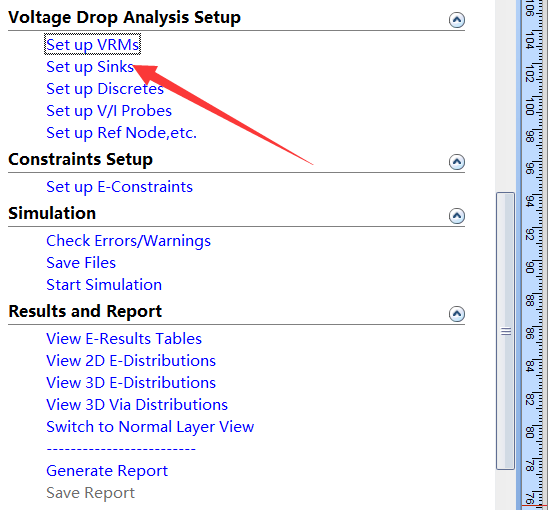548x510 pixels.
Task: Run Check Errors/Warnings
Action: point(128,241)
